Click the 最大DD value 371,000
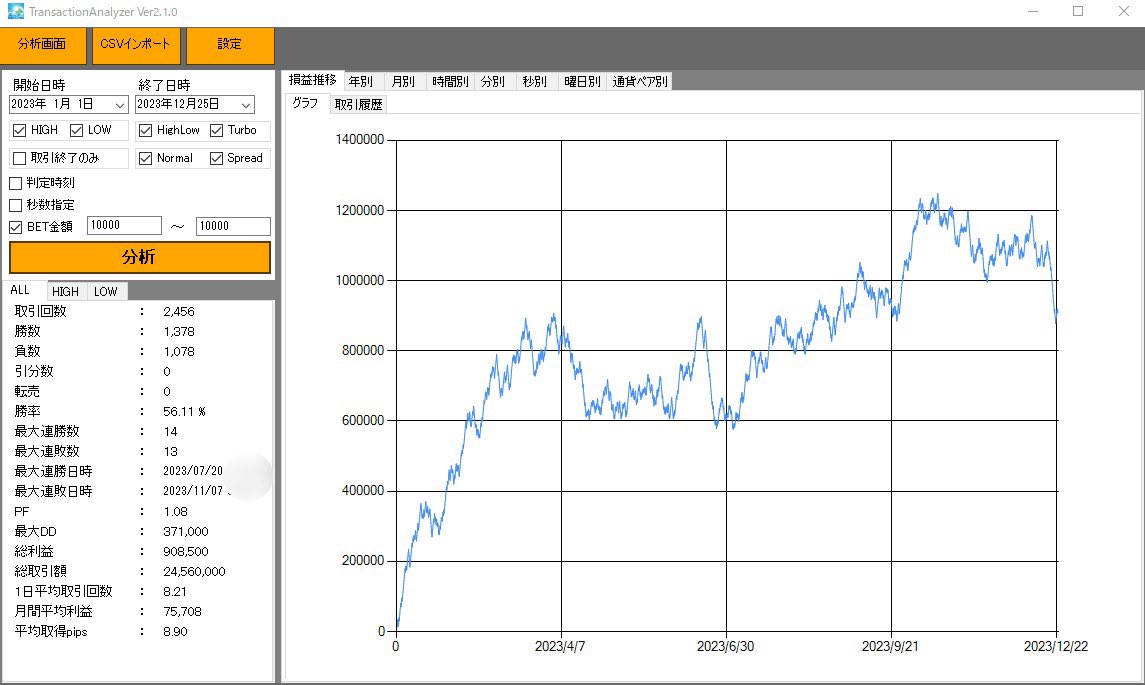This screenshot has width=1145, height=685. click(x=185, y=532)
